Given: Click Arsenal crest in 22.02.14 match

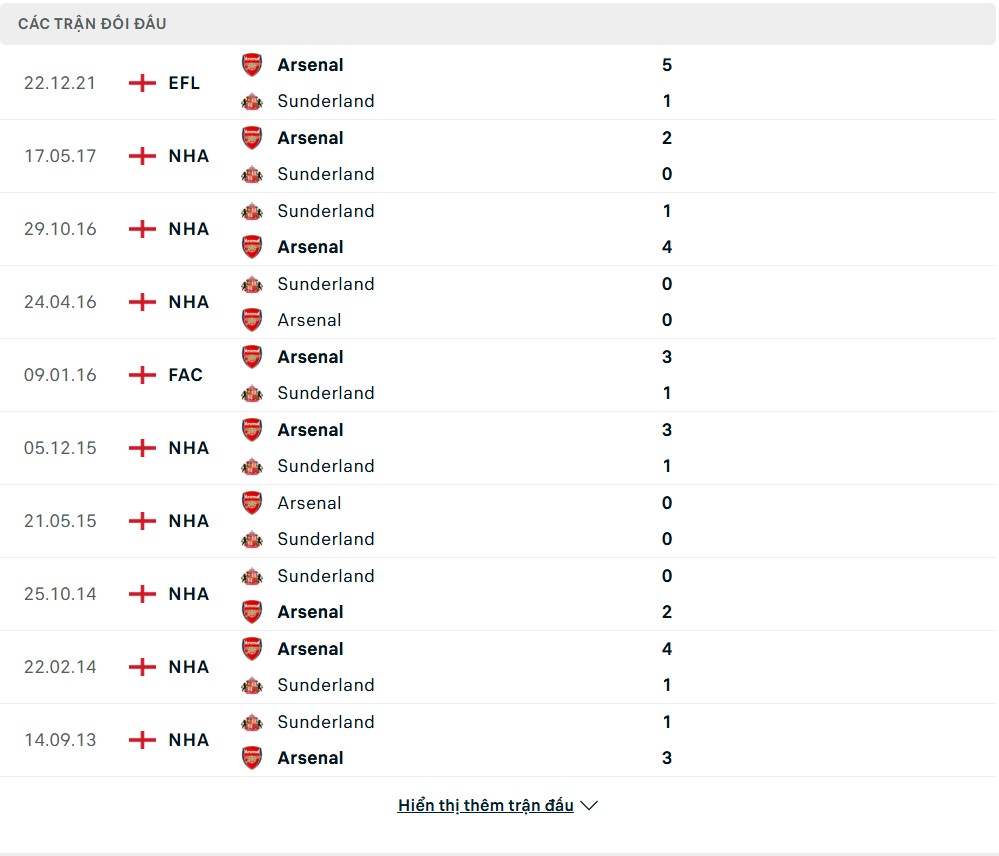Looking at the screenshot, I should [x=252, y=649].
